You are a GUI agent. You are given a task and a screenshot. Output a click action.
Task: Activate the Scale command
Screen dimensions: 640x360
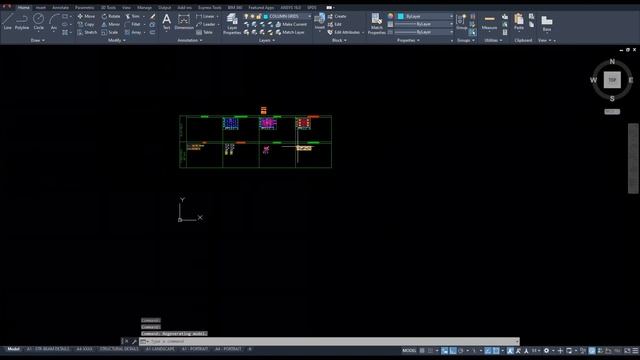110,32
